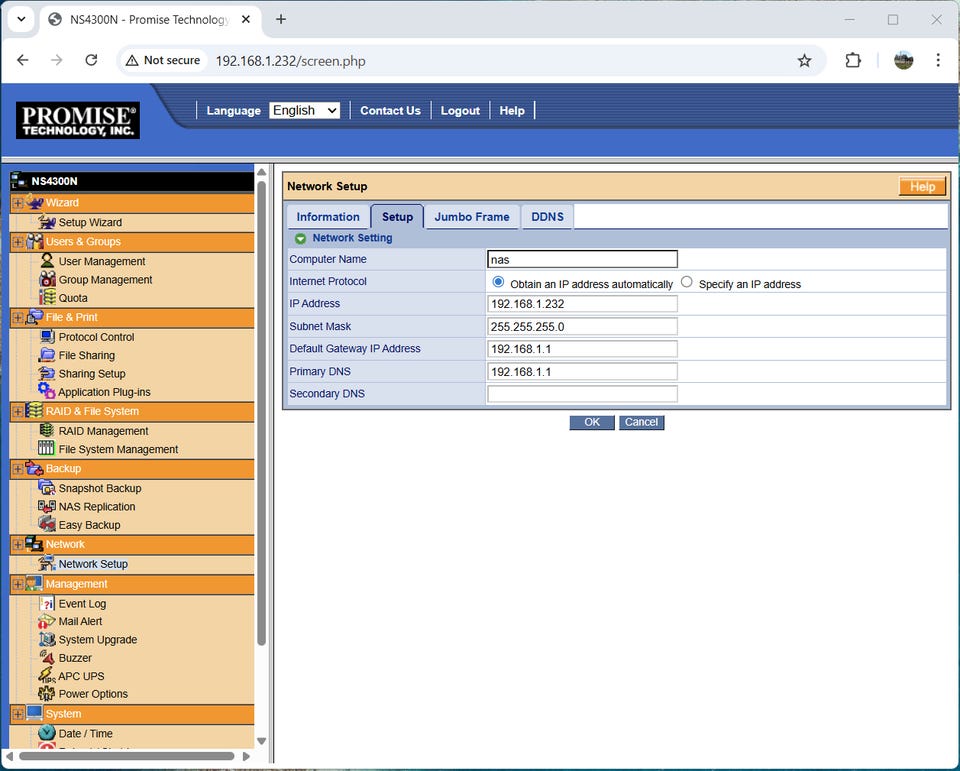Click the Logout link in header

point(460,111)
